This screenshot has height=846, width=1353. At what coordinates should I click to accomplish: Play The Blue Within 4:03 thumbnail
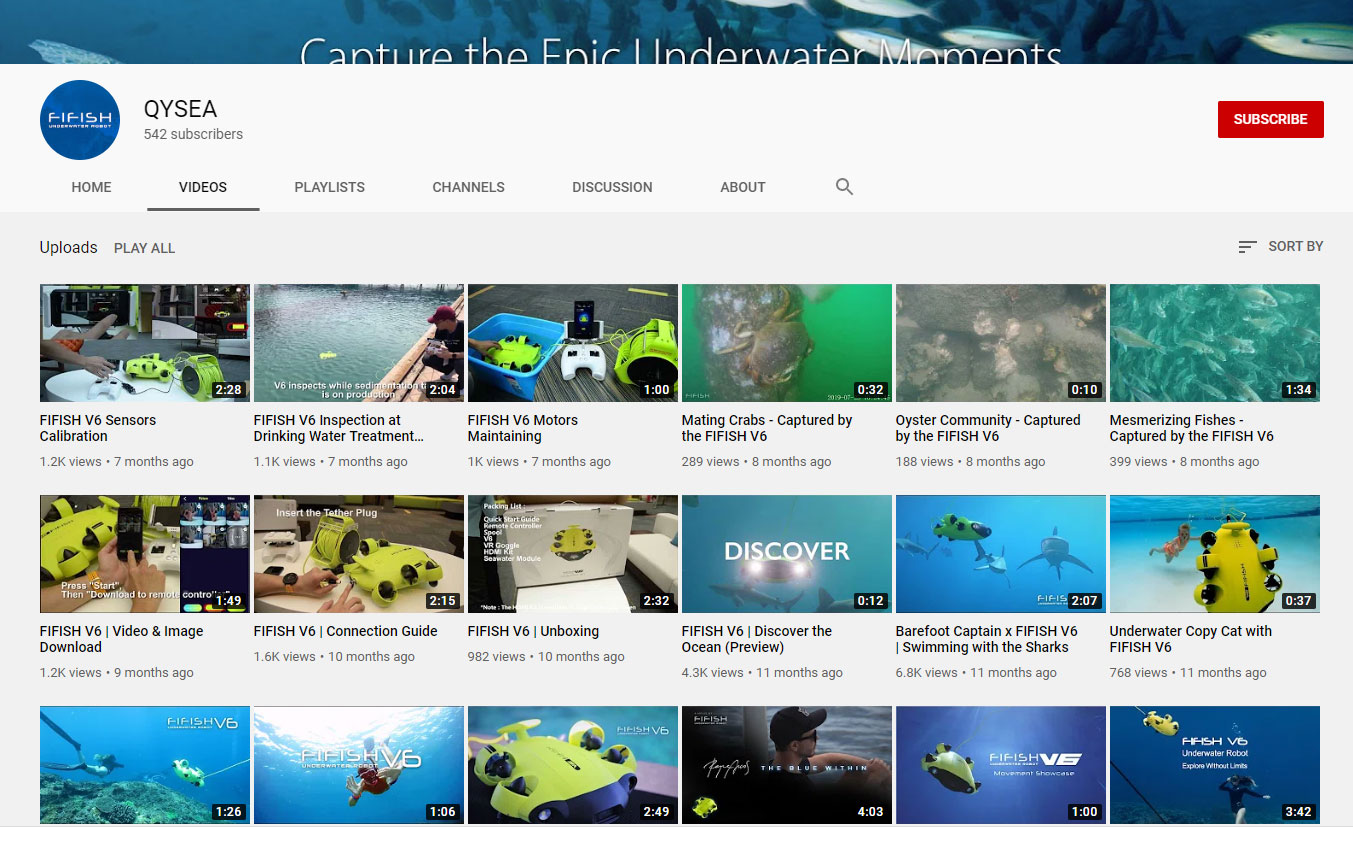(787, 765)
